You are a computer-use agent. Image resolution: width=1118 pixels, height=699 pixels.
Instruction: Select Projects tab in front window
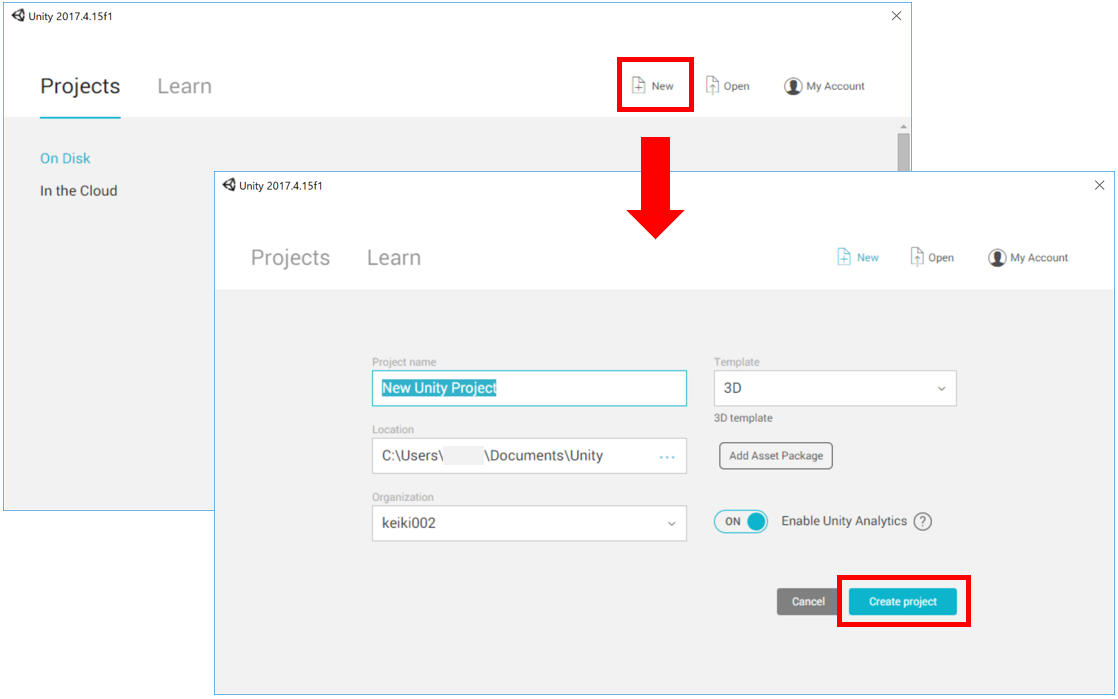tap(290, 257)
